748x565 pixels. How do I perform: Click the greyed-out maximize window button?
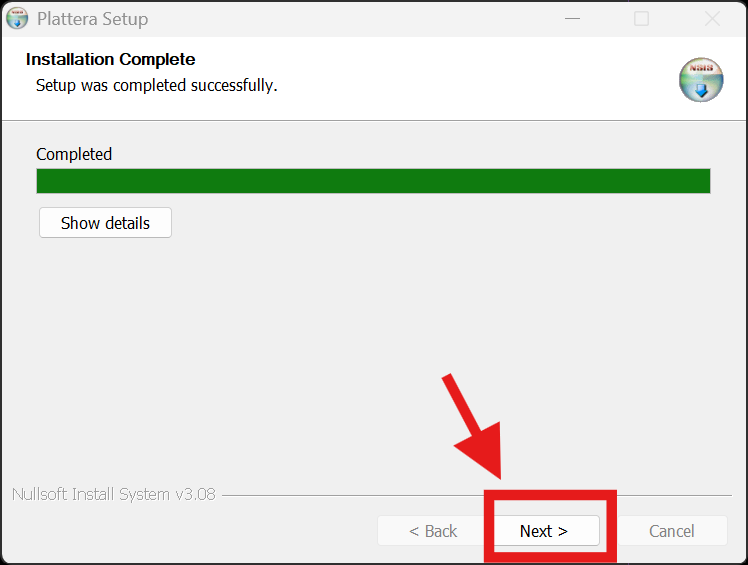642,19
